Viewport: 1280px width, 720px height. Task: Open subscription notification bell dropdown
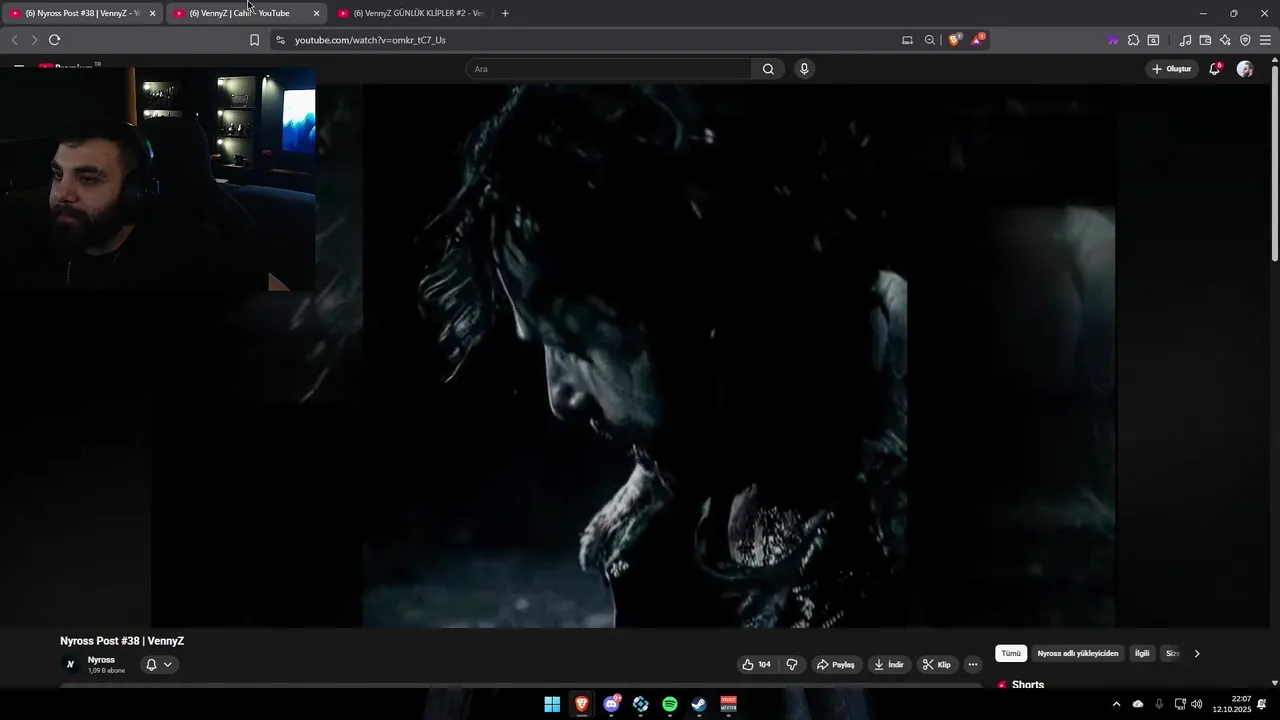158,665
